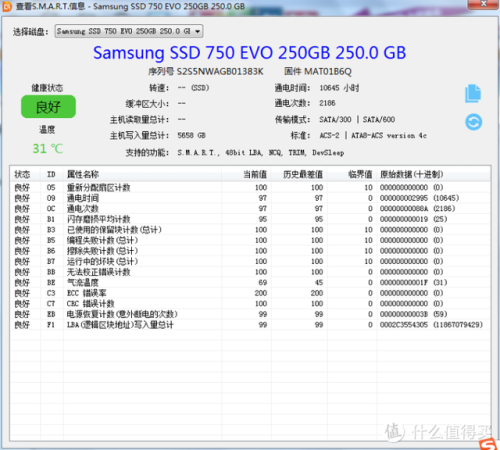The height and width of the screenshot is (450, 500).
Task: Click the green 良好 health status button
Action: [48, 107]
